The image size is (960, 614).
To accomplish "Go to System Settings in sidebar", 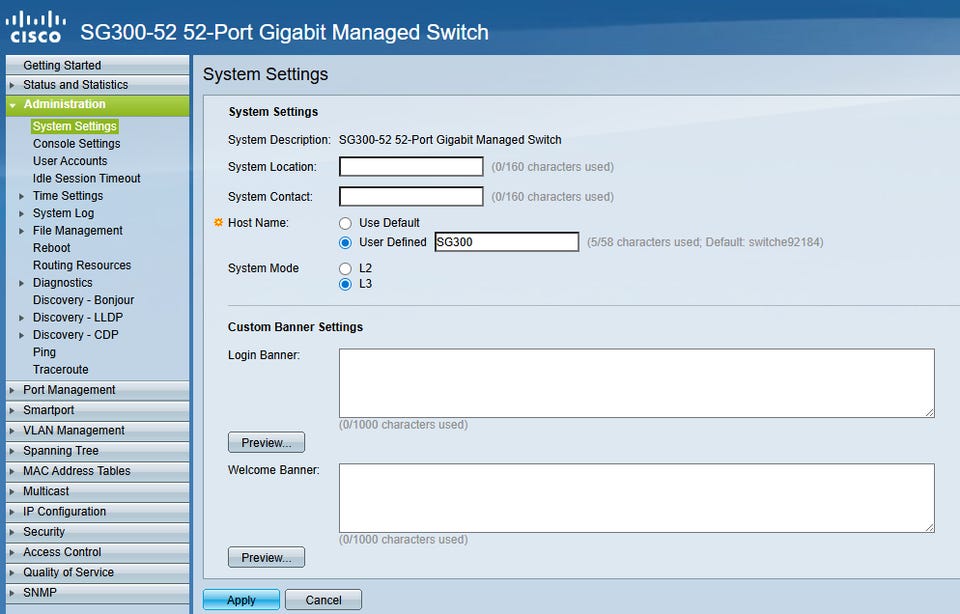I will pyautogui.click(x=75, y=126).
